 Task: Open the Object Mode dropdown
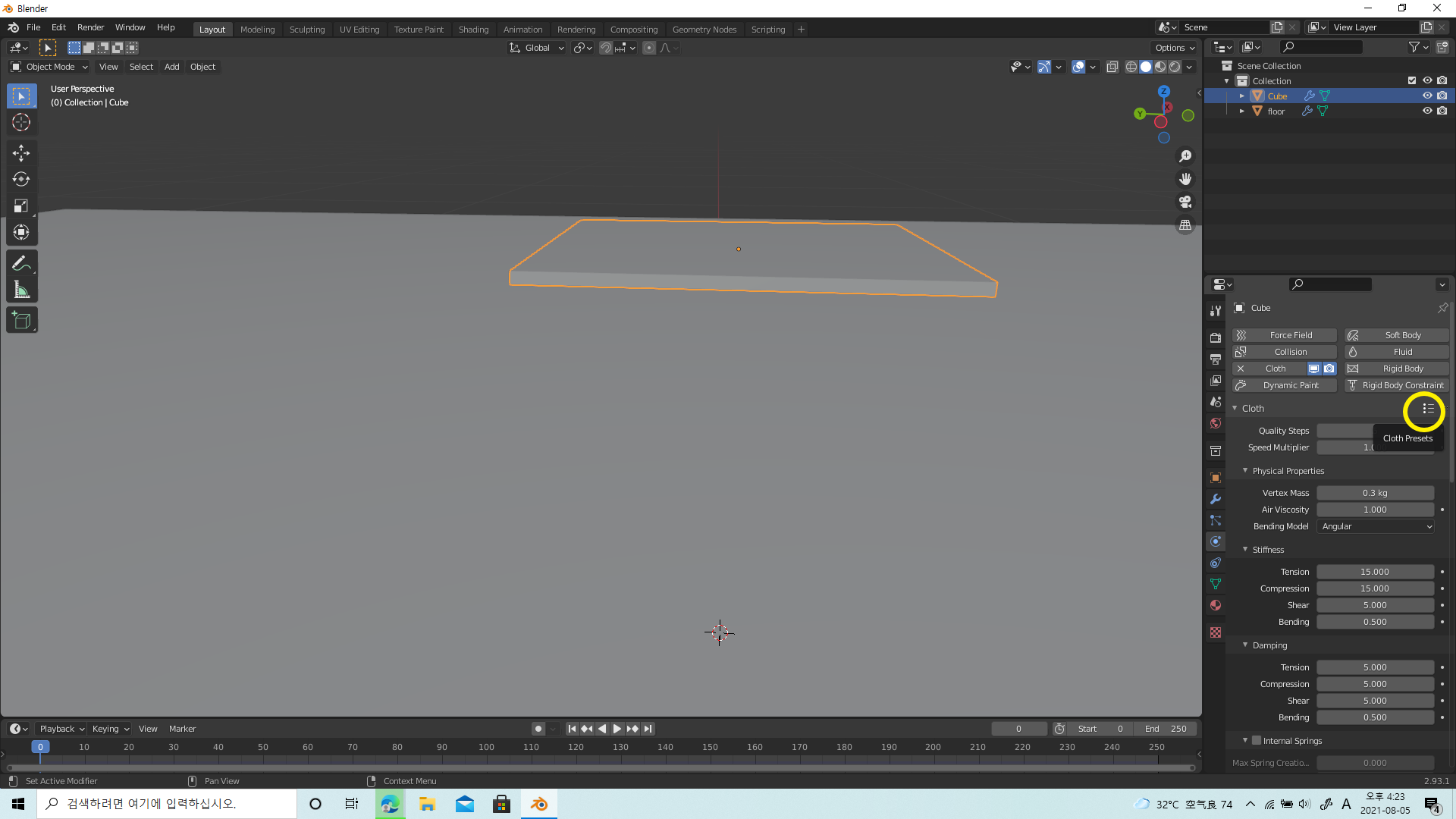click(49, 67)
